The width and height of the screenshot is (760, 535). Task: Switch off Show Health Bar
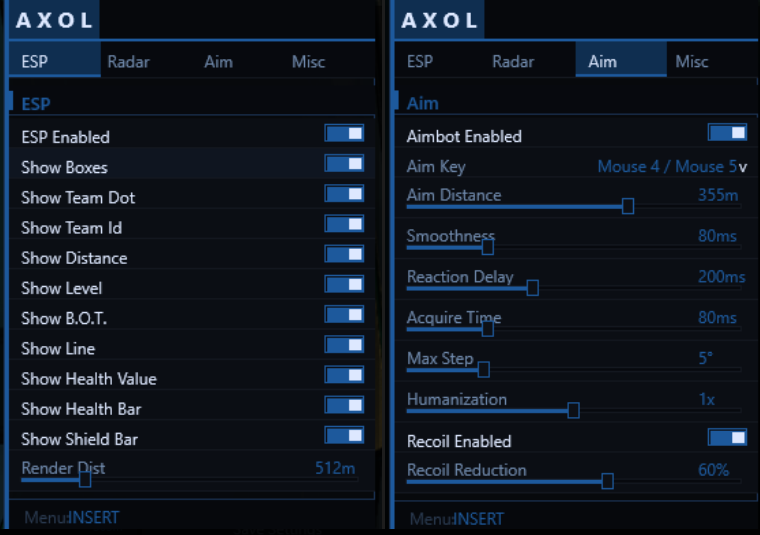[344, 405]
